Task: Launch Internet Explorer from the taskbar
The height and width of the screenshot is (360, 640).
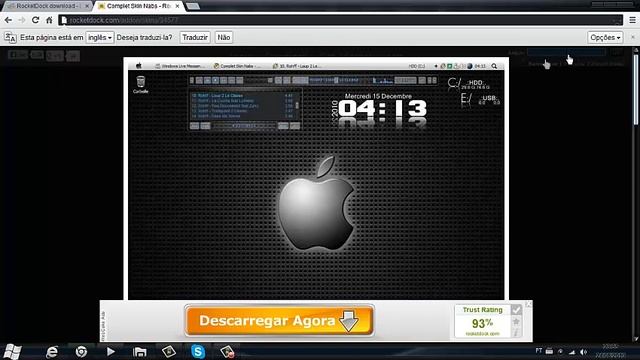Action: pos(52,351)
